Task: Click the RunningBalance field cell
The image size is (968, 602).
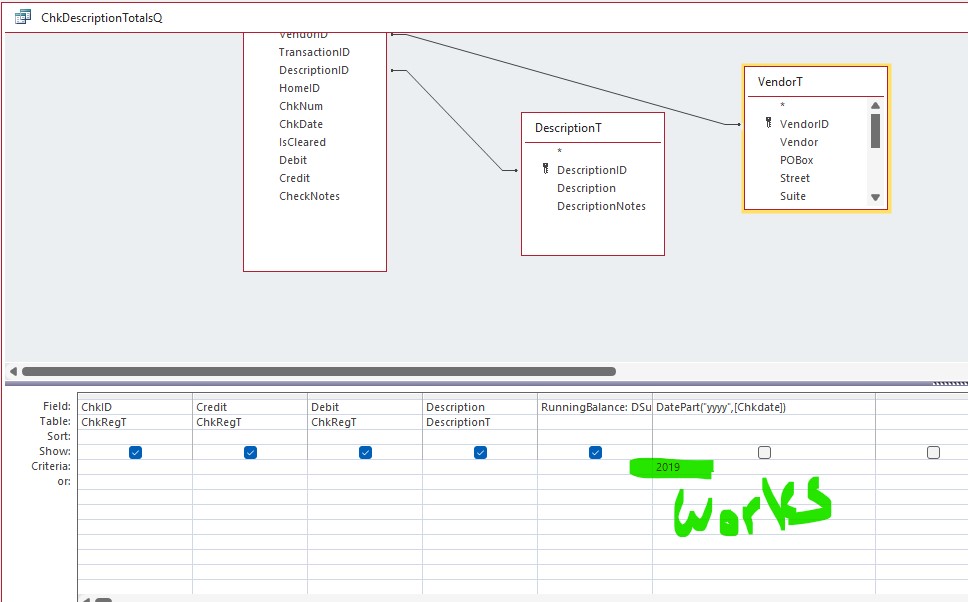Action: tap(595, 407)
